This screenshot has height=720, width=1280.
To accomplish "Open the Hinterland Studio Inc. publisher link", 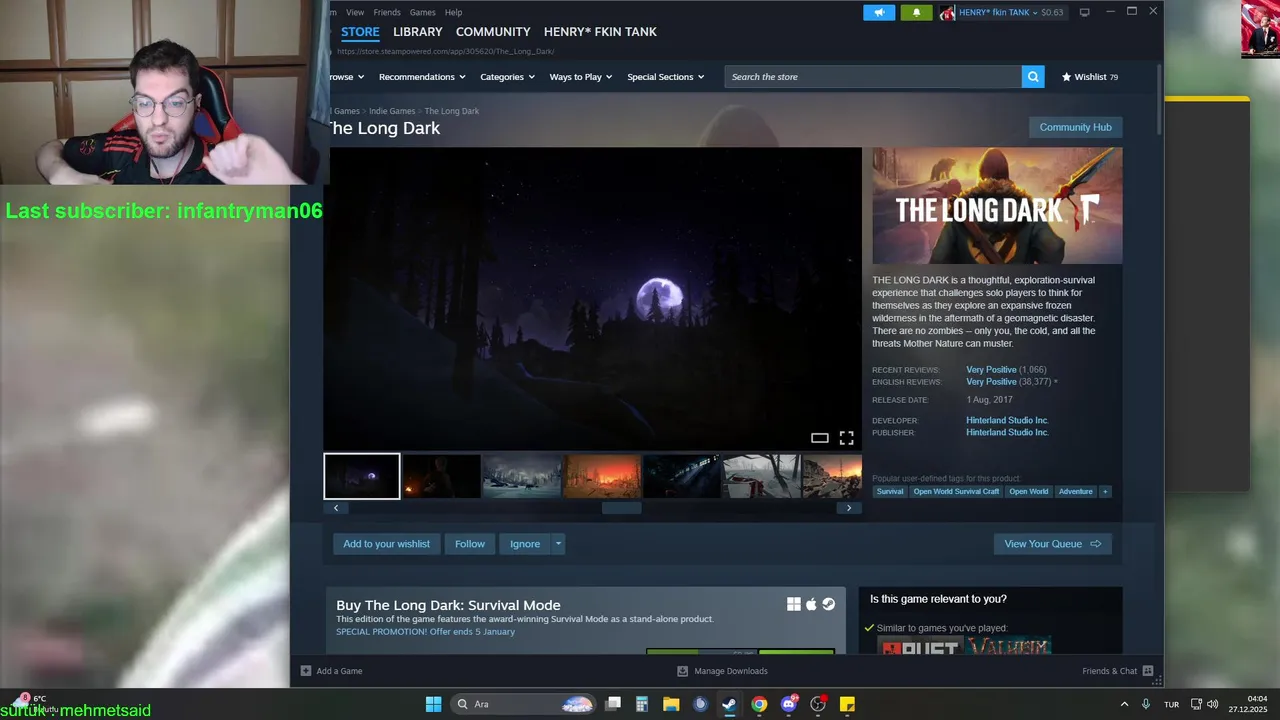I will pyautogui.click(x=1007, y=433).
